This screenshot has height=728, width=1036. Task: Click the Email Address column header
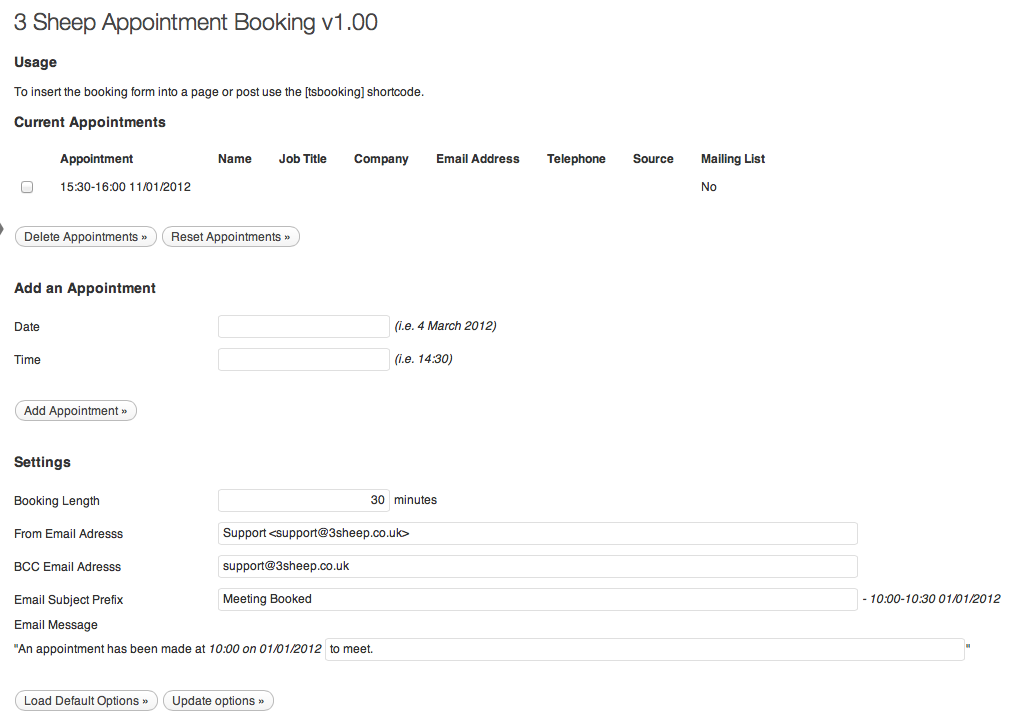point(478,159)
